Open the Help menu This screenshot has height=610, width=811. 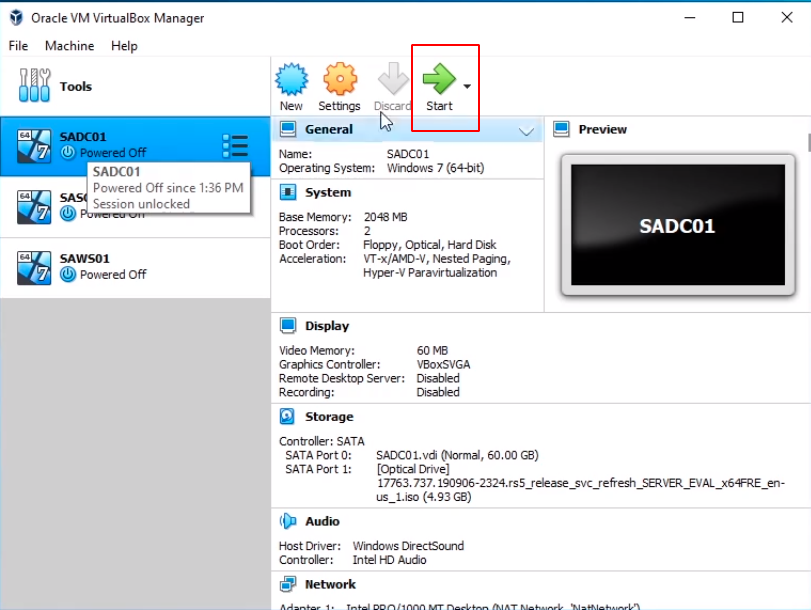click(x=124, y=46)
